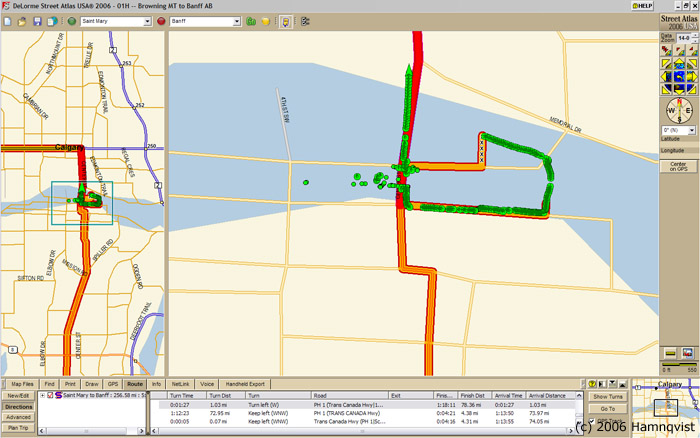The image size is (700, 438).
Task: Increase the Data Zoom level stepper
Action: (695, 36)
